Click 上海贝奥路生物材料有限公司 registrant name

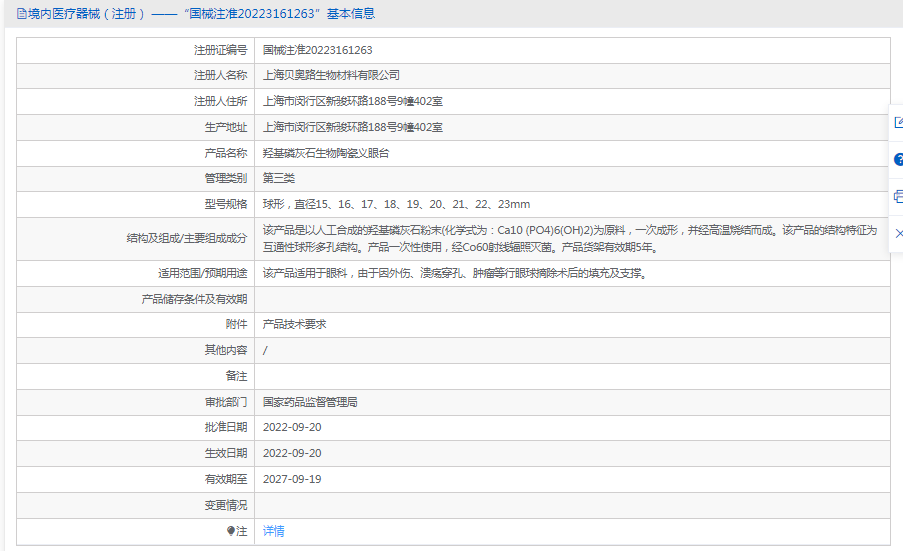[x=331, y=75]
